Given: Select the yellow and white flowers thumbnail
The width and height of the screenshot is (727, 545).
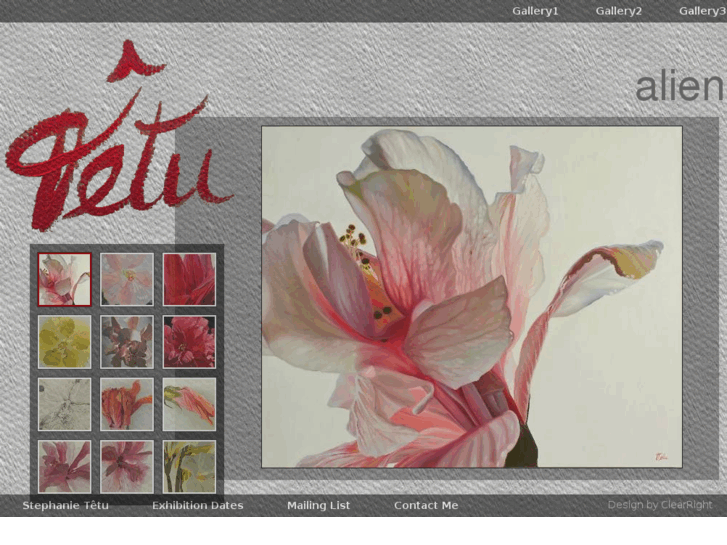Looking at the screenshot, I should 189,467.
